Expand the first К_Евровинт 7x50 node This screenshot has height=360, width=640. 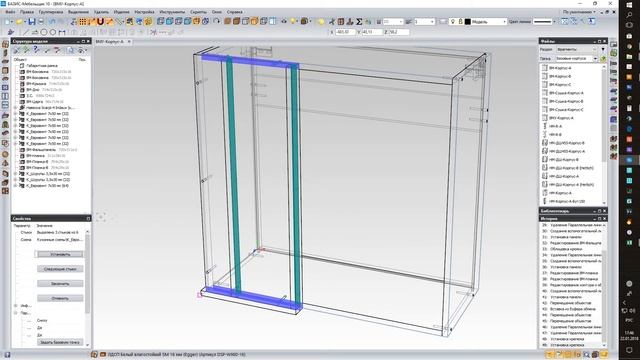[x=16, y=113]
